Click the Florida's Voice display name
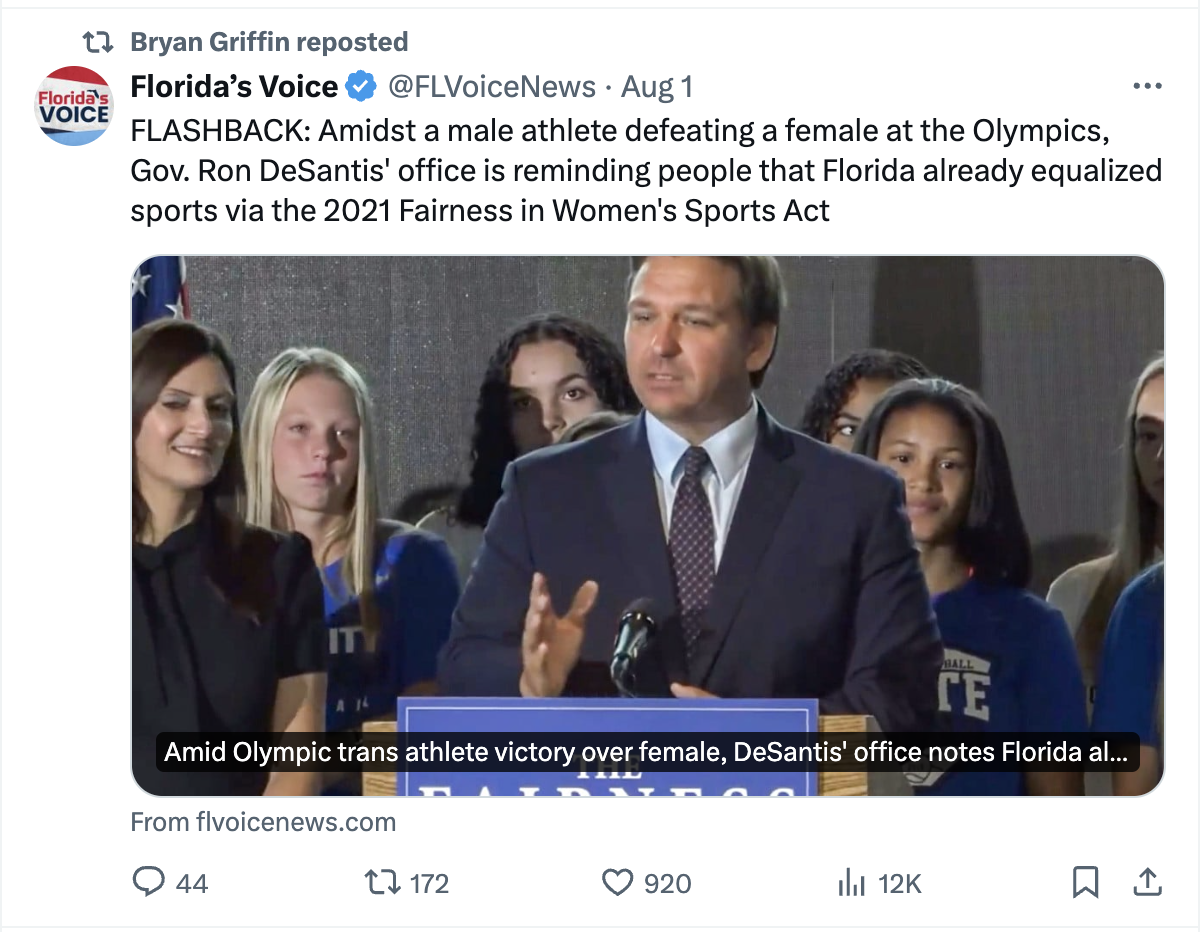 point(234,87)
